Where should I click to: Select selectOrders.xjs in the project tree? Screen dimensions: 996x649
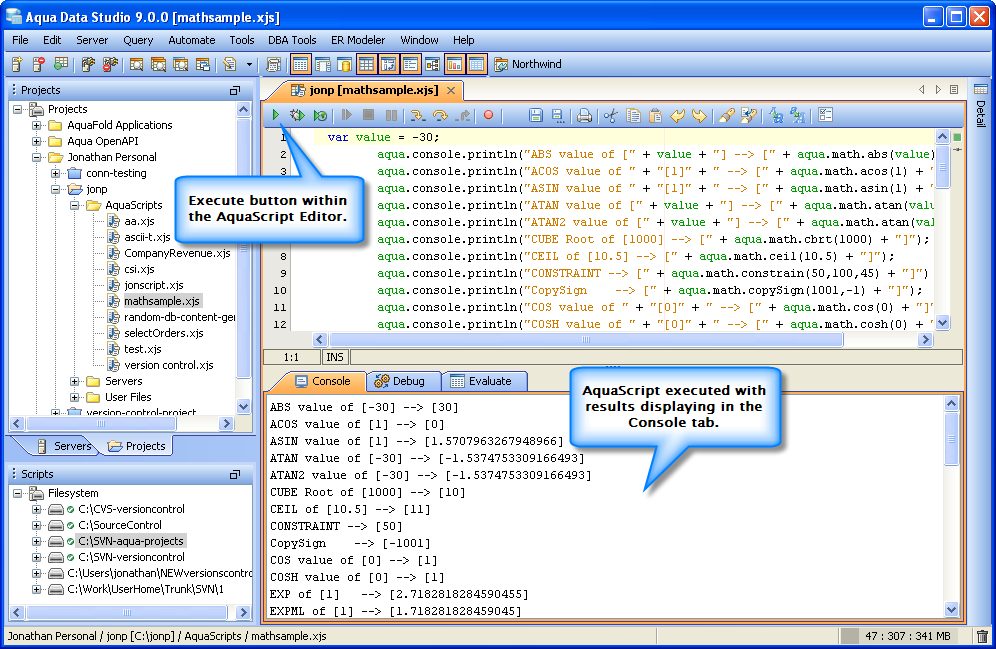(163, 333)
